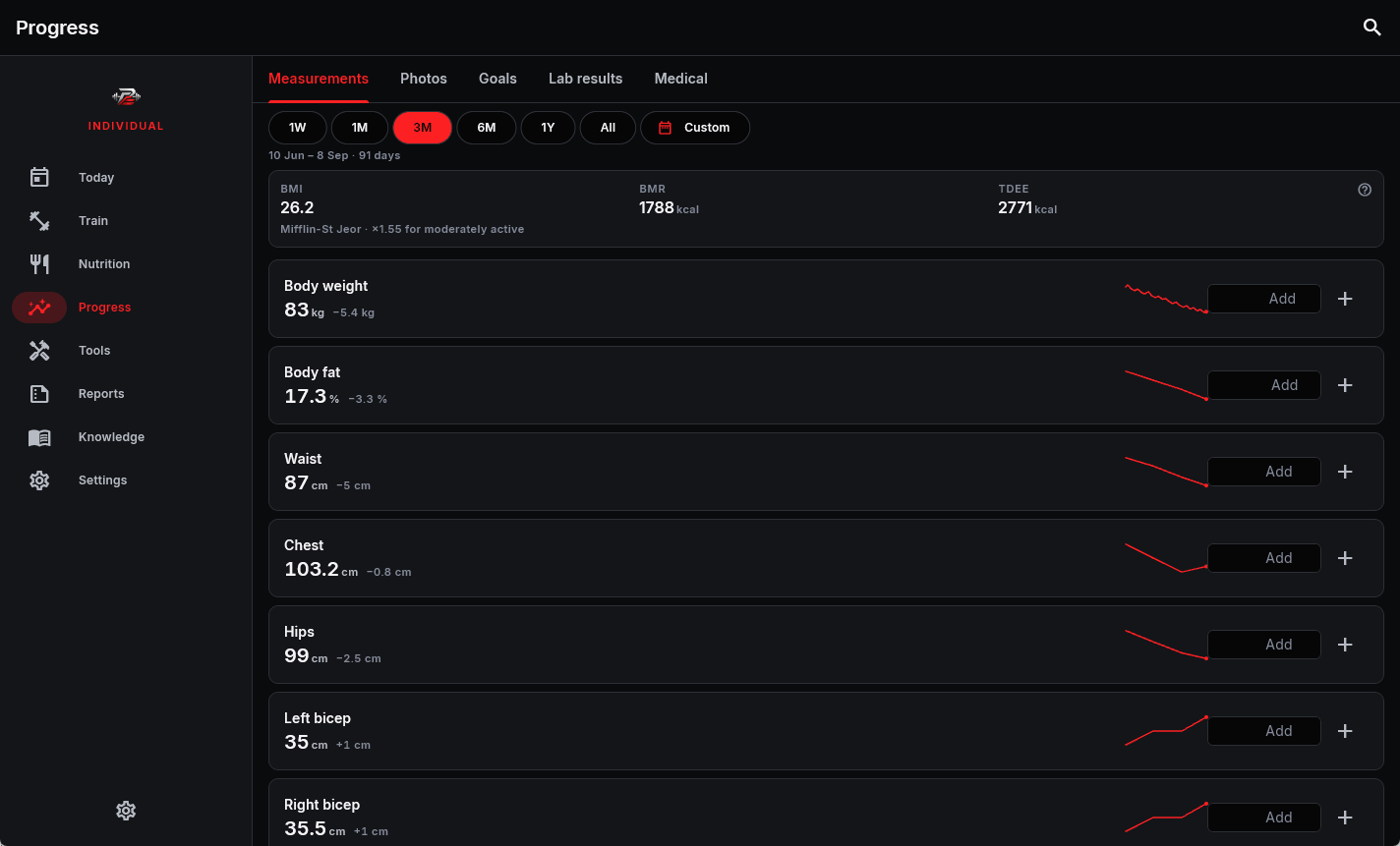Open the Measurements tab
This screenshot has width=1400, height=846.
[319, 79]
